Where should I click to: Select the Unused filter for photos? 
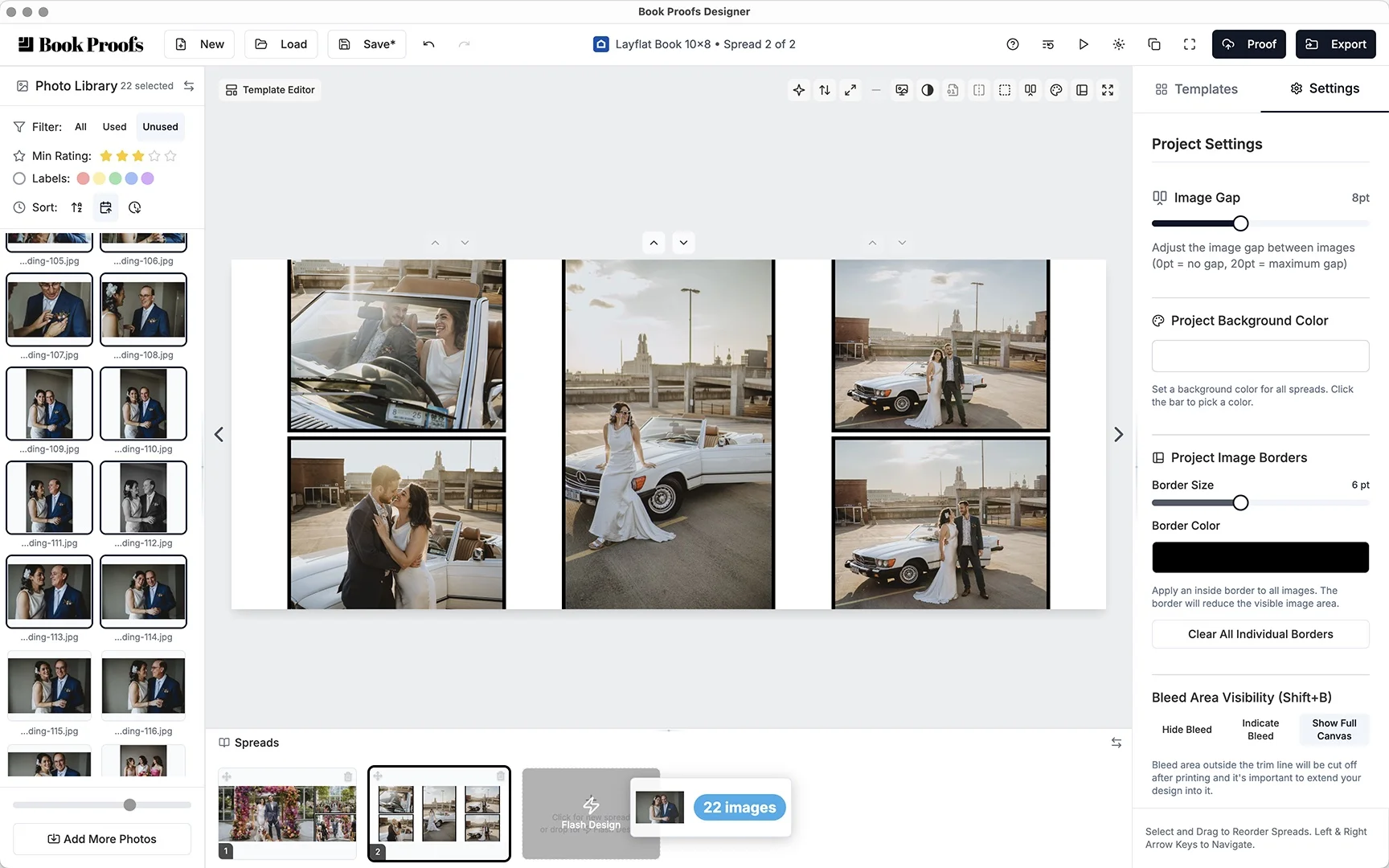pos(160,126)
